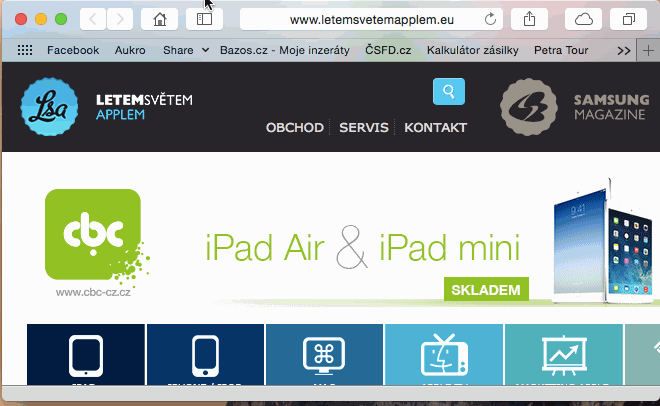Screen dimensions: 660x406
Task: Open the iPhone category tile
Action: (205, 354)
